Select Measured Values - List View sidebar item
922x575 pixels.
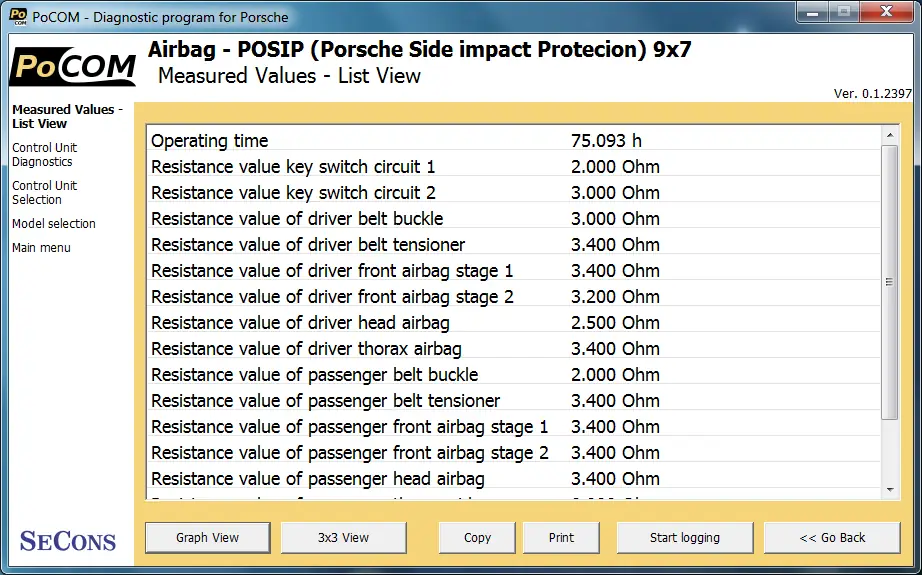pyautogui.click(x=67, y=116)
